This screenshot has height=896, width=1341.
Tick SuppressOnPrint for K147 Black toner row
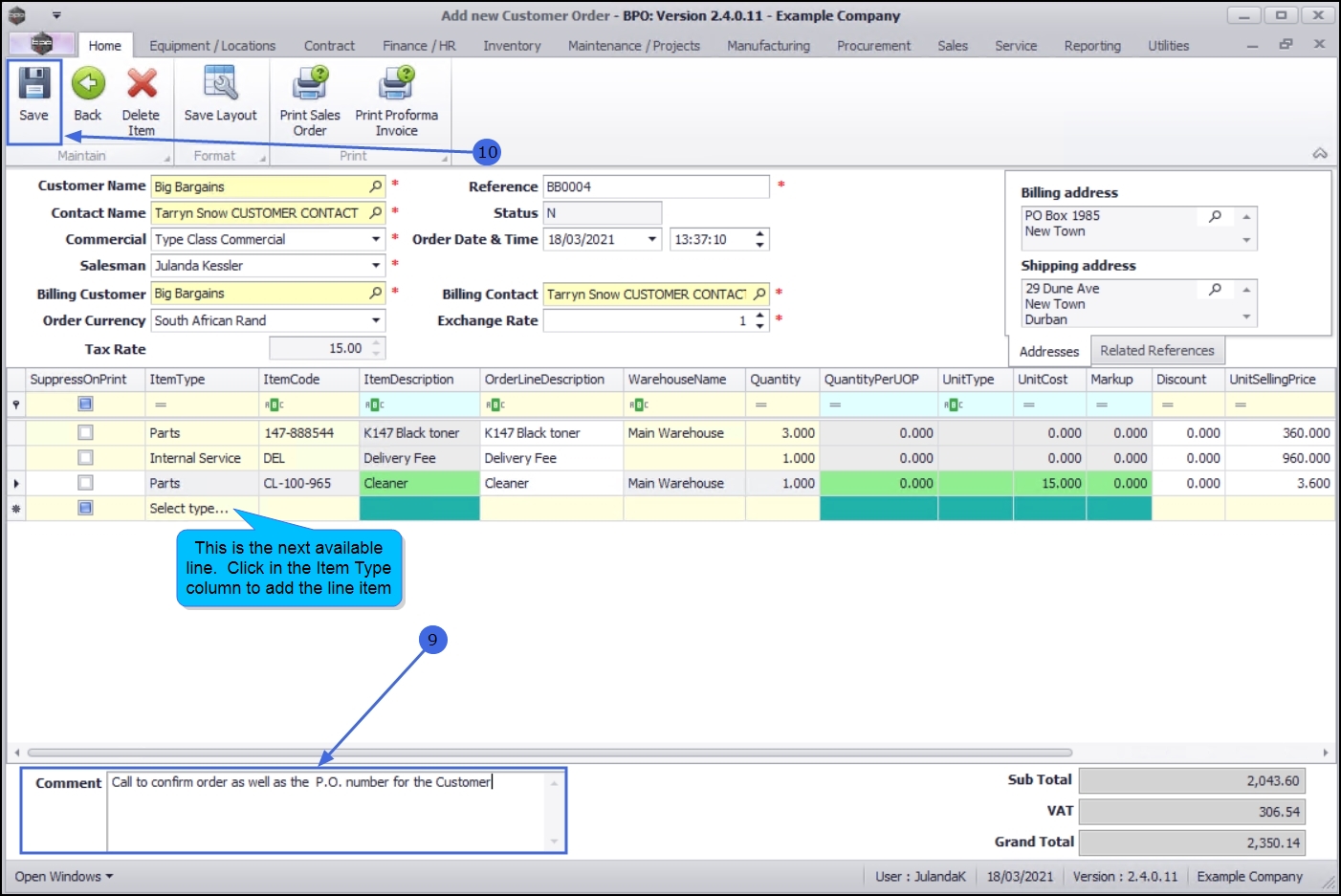85,433
